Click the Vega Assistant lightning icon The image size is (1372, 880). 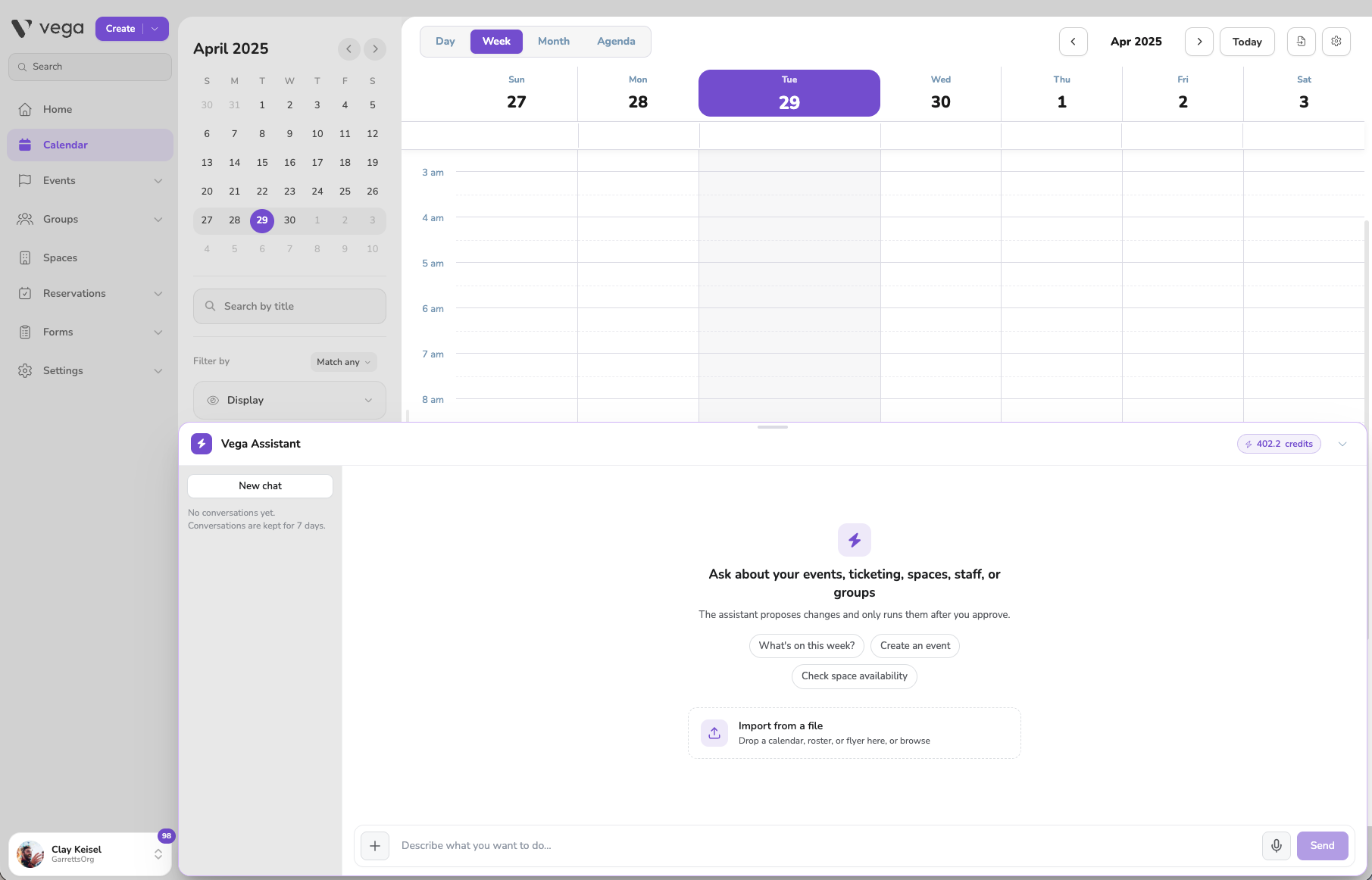202,444
